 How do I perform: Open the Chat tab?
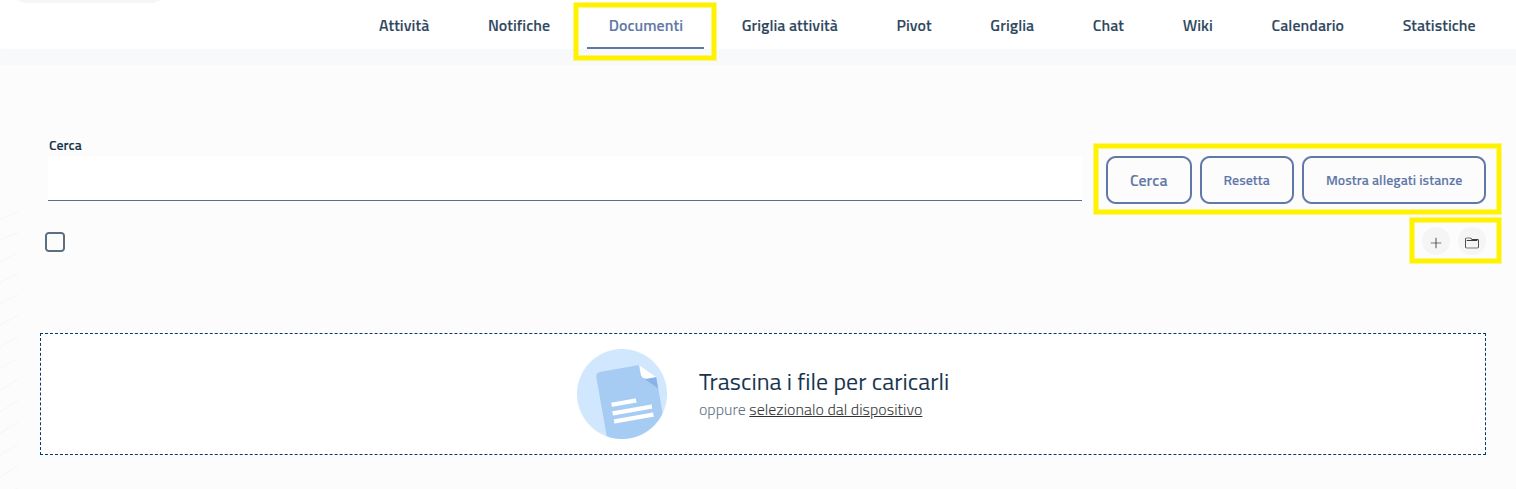pos(1108,26)
